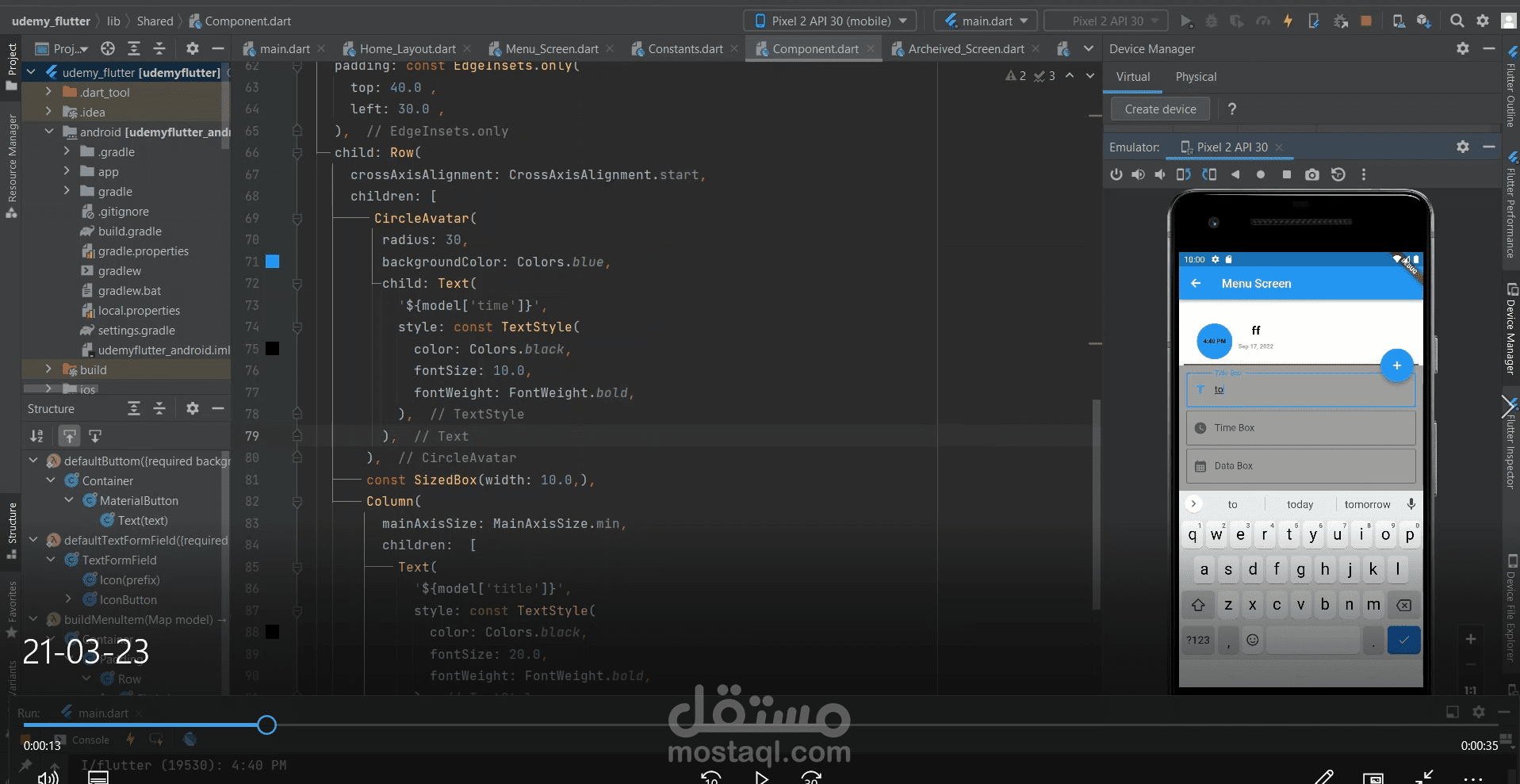Image resolution: width=1520 pixels, height=784 pixels.
Task: Tap the Time Box field in emulator
Action: (x=1300, y=428)
